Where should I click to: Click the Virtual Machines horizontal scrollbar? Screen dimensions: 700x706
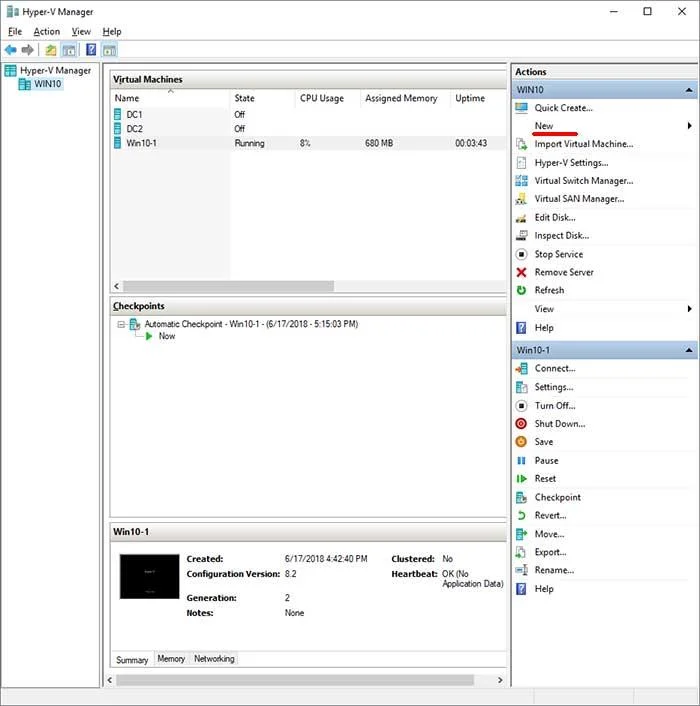tap(229, 286)
